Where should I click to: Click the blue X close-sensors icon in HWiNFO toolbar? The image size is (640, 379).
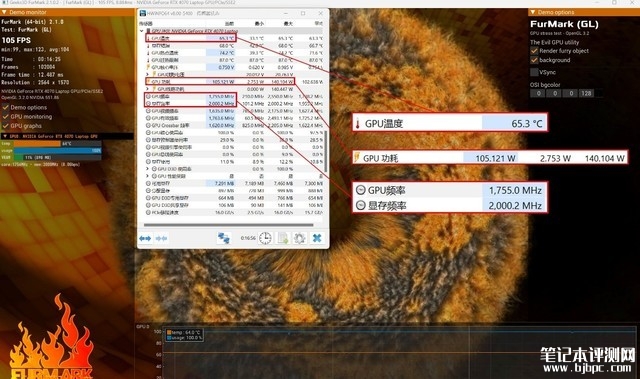point(317,238)
